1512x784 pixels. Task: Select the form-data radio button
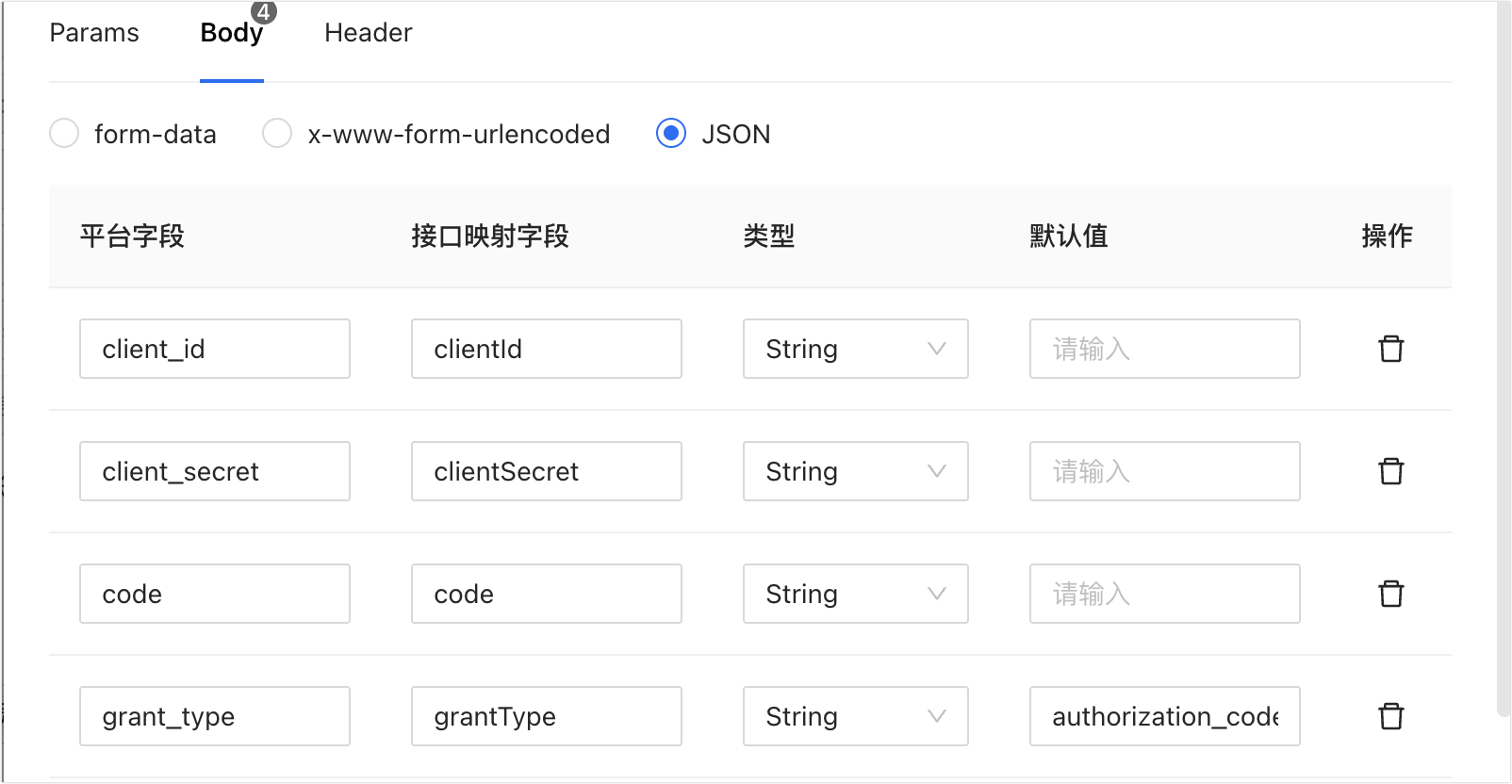pyautogui.click(x=64, y=134)
